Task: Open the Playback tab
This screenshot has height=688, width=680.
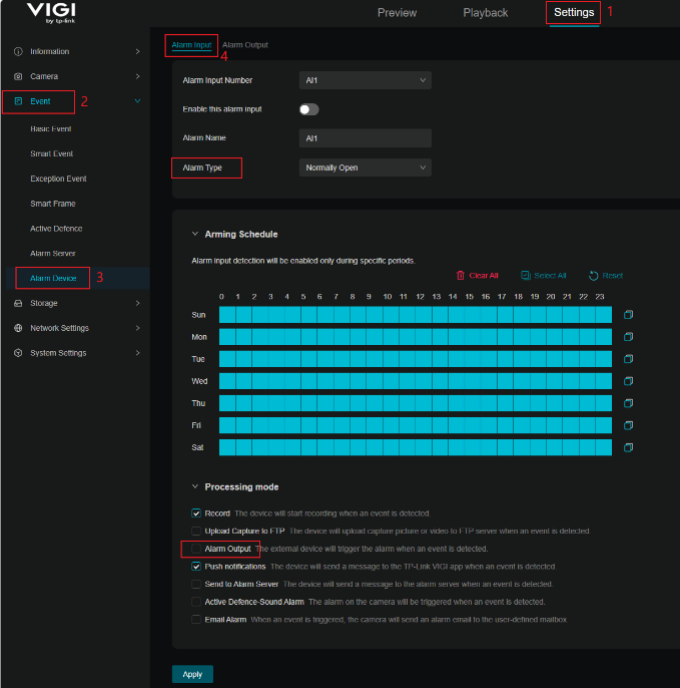Action: pos(485,13)
